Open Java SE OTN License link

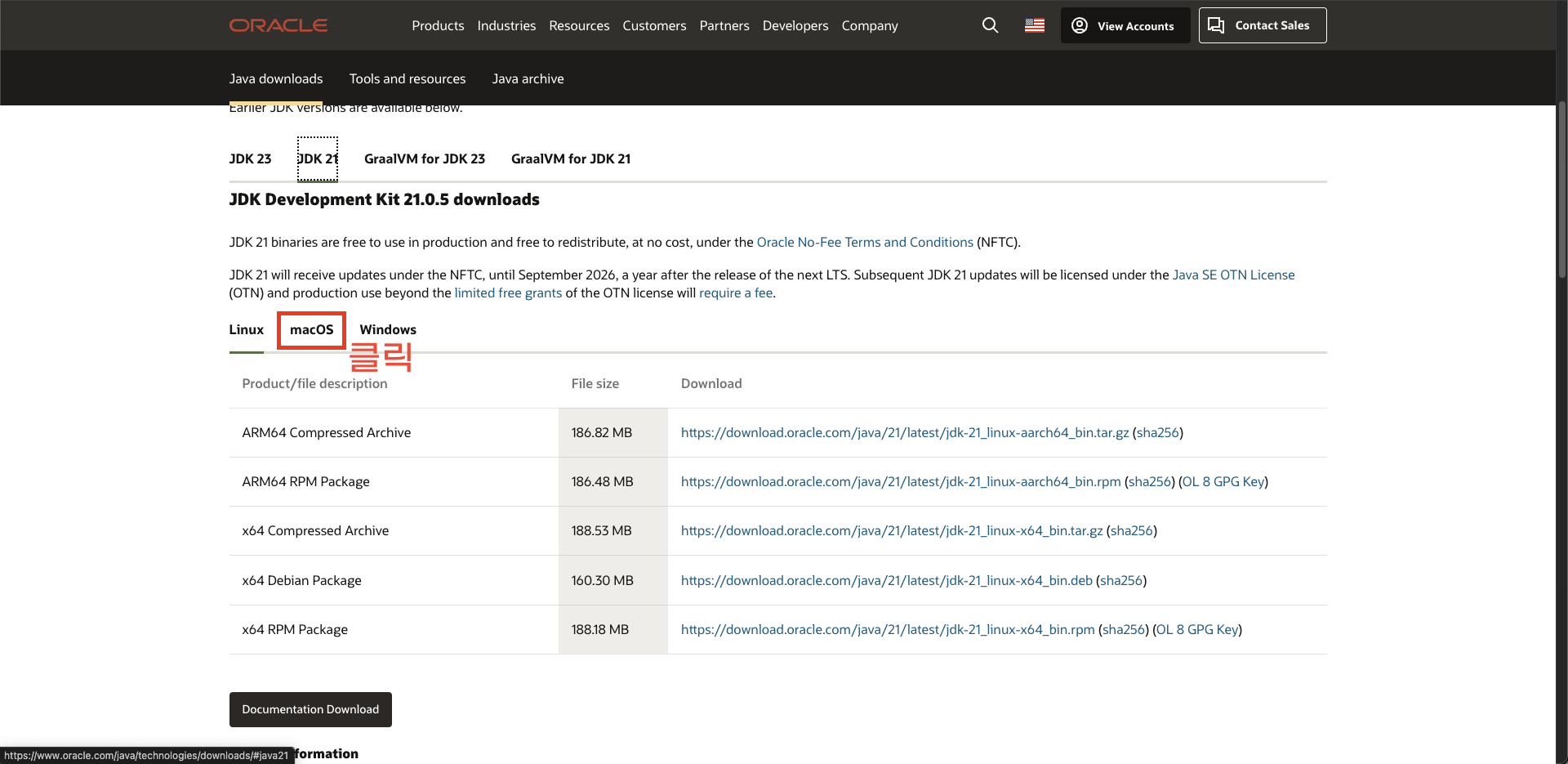pos(1233,275)
